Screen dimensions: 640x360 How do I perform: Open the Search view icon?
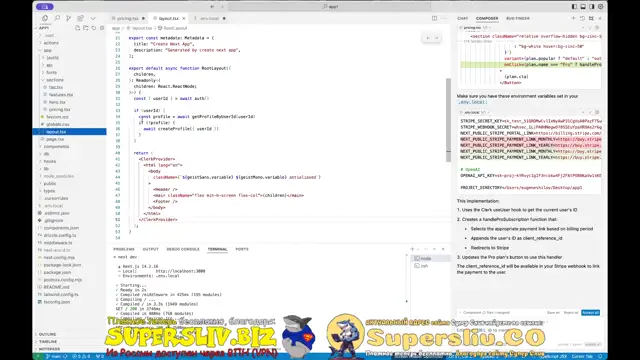tap(57, 18)
